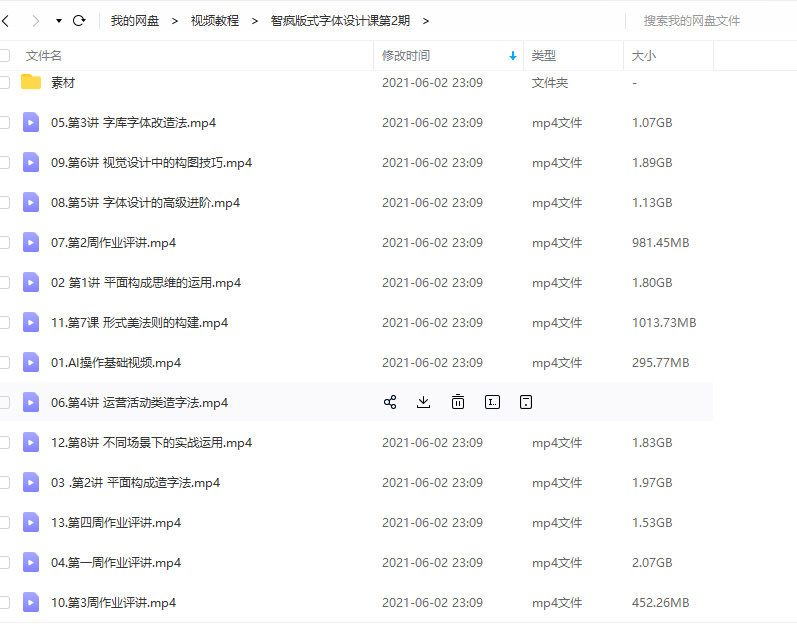
Task: Tick the checkbox for 05.第3讲 字库字体改造法.mp4
Action: [x=4, y=123]
